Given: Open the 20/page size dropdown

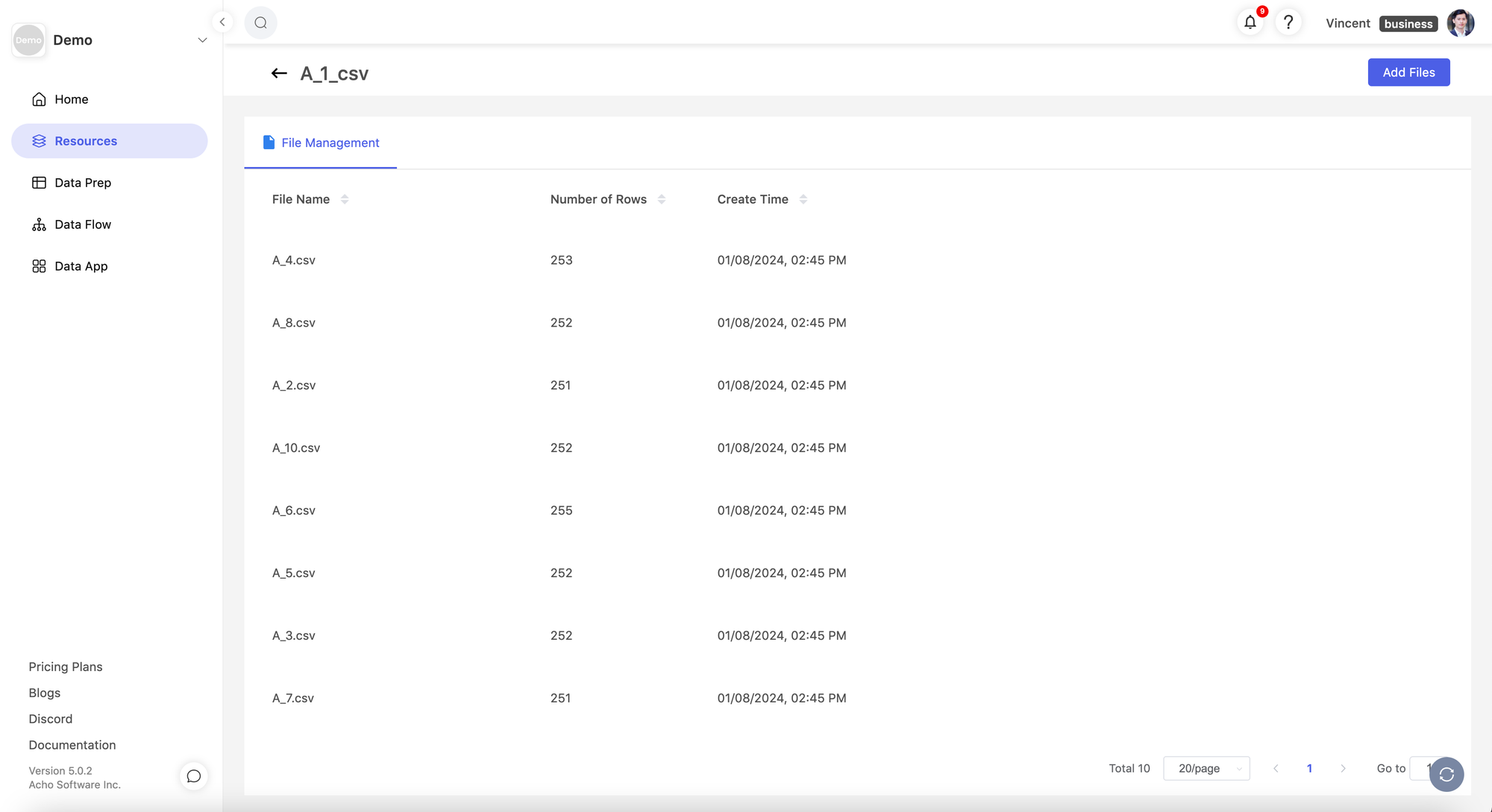Looking at the screenshot, I should point(1206,768).
